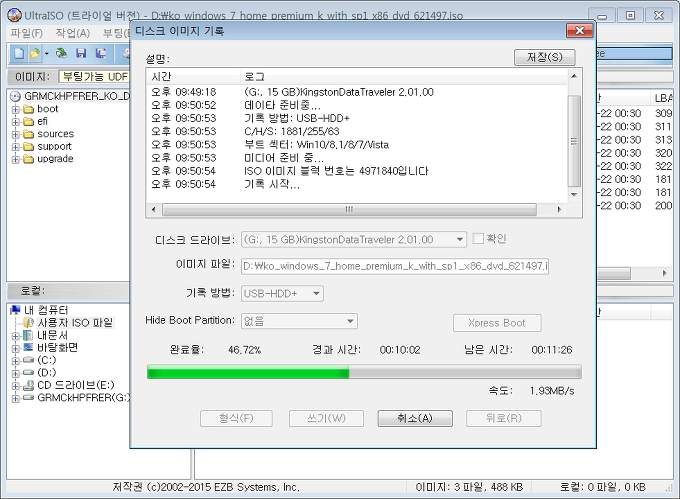Click the GRMCKHPFRER(G:) removable drive icon
This screenshot has height=499, width=680.
(29, 398)
